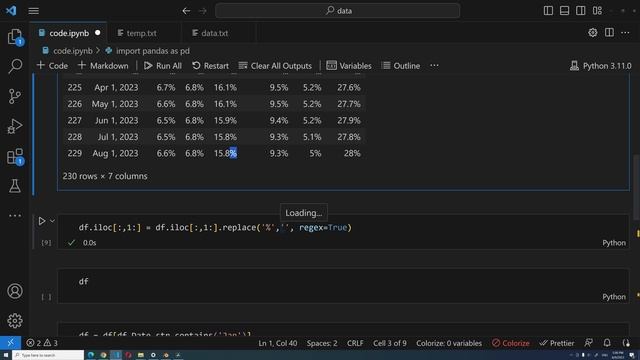The image size is (640, 360).
Task: Show additional views ellipsis in activity bar
Action: tap(15, 216)
